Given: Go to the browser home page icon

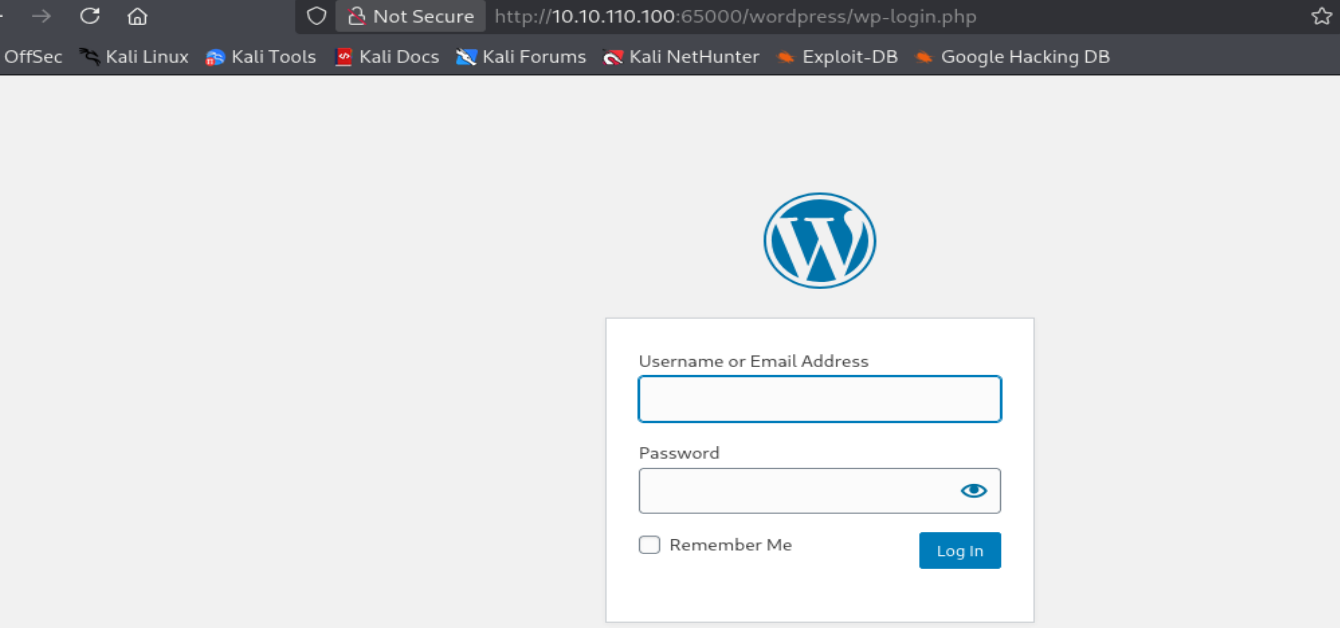Looking at the screenshot, I should pyautogui.click(x=138, y=16).
